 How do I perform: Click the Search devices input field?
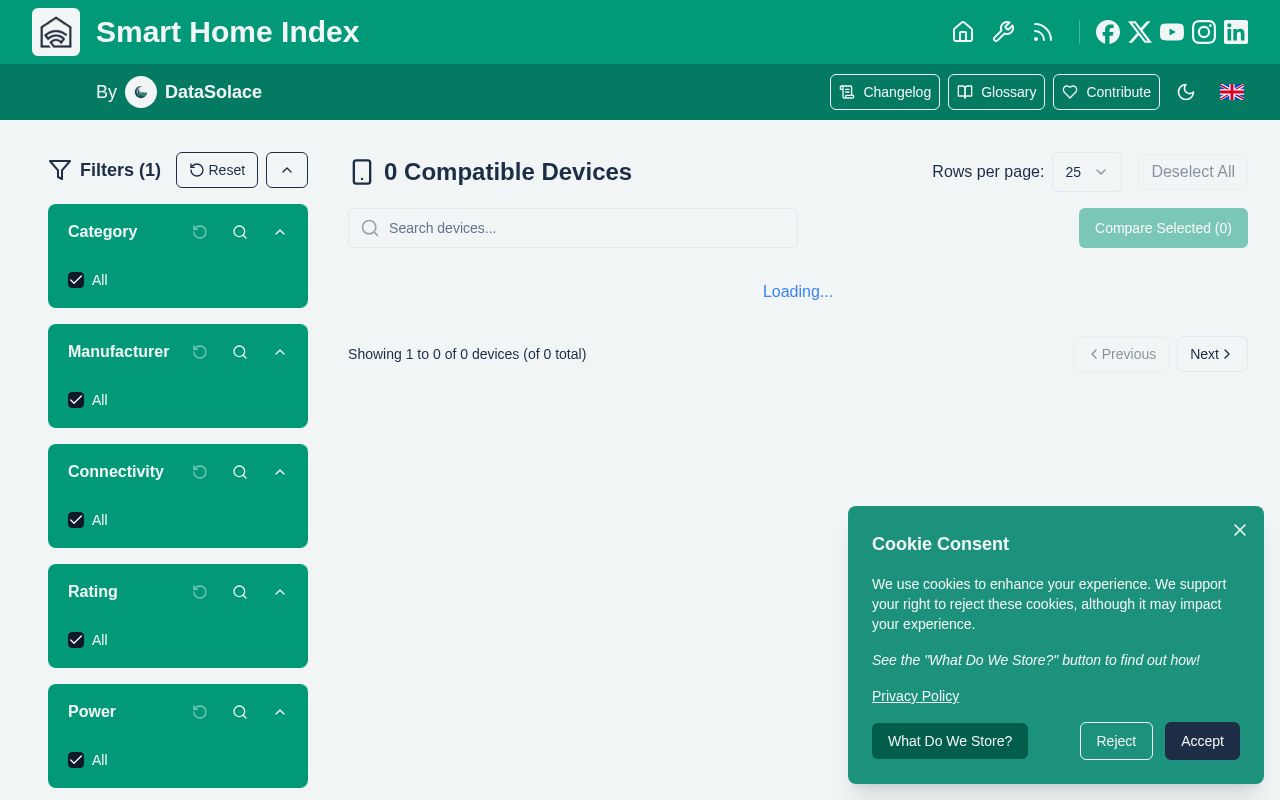[x=573, y=228]
